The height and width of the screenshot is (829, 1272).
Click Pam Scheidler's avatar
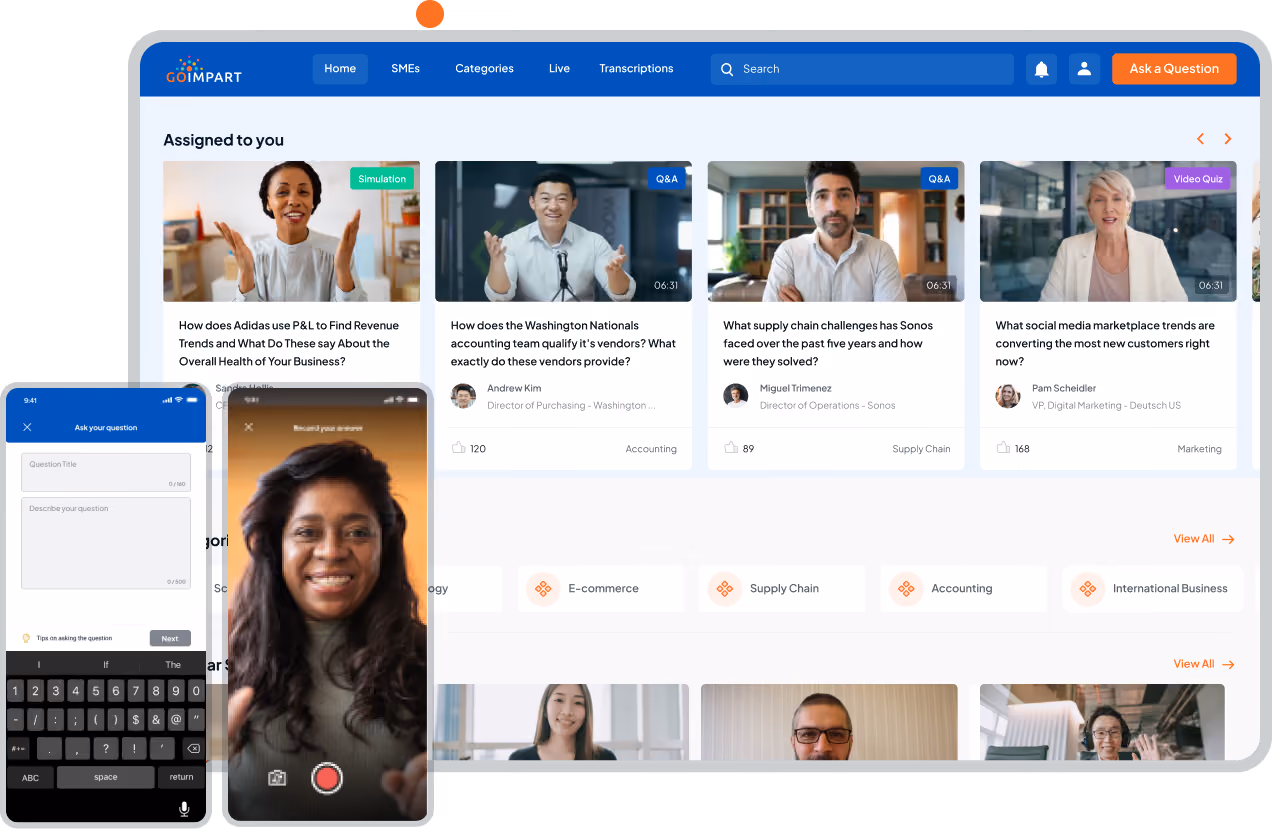tap(1008, 396)
